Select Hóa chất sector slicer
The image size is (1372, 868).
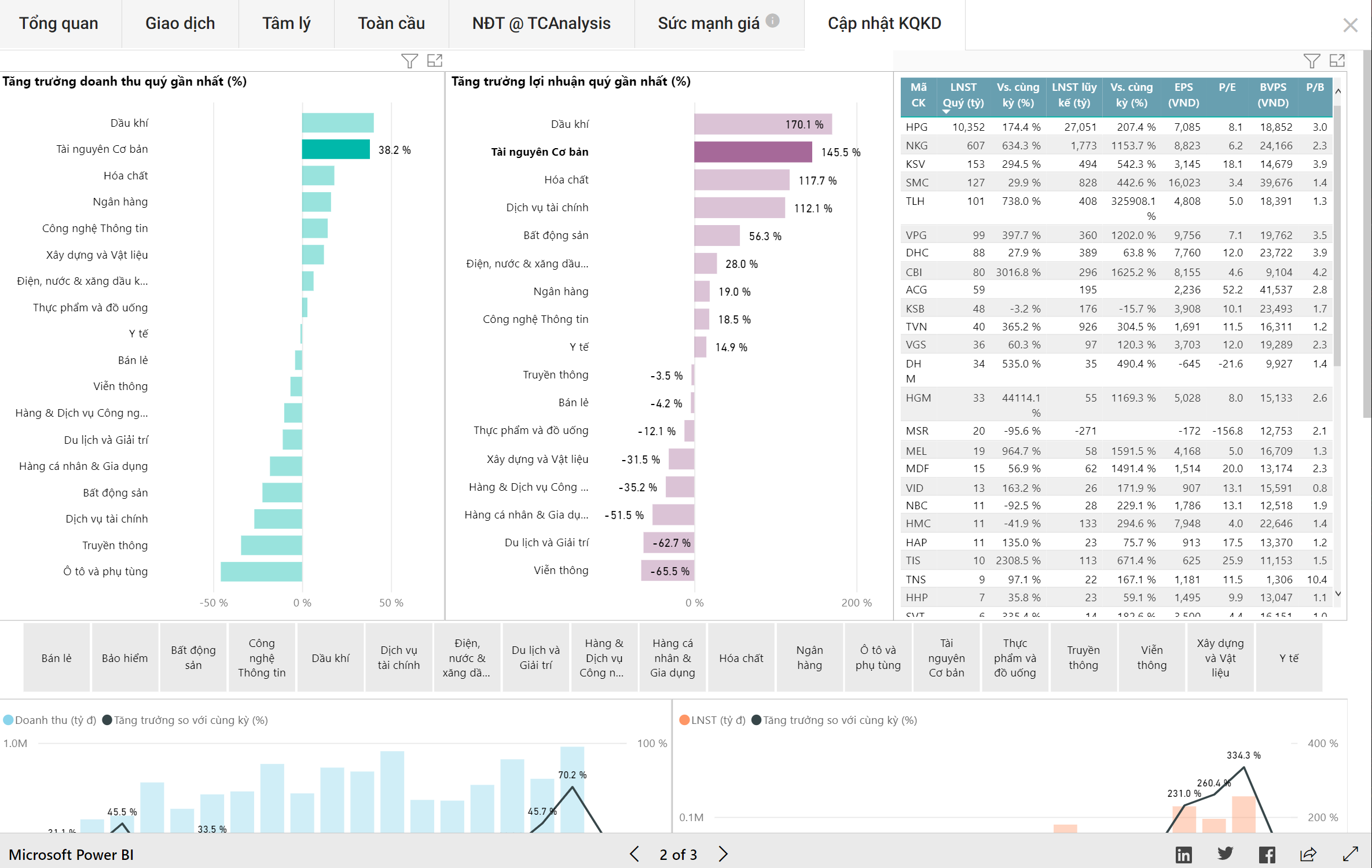pos(741,658)
